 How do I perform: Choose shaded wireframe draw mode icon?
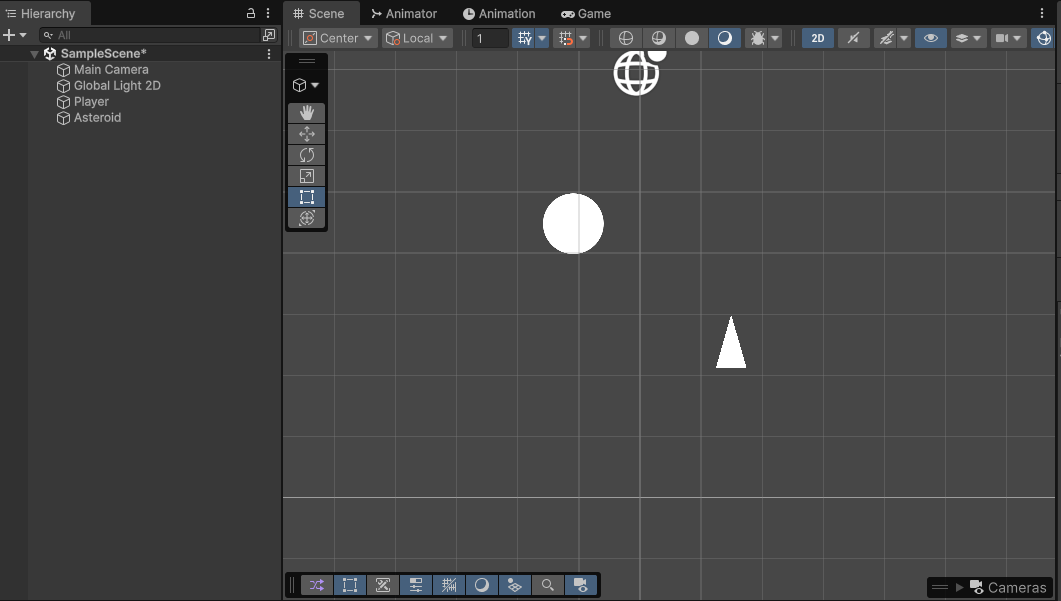[658, 38]
